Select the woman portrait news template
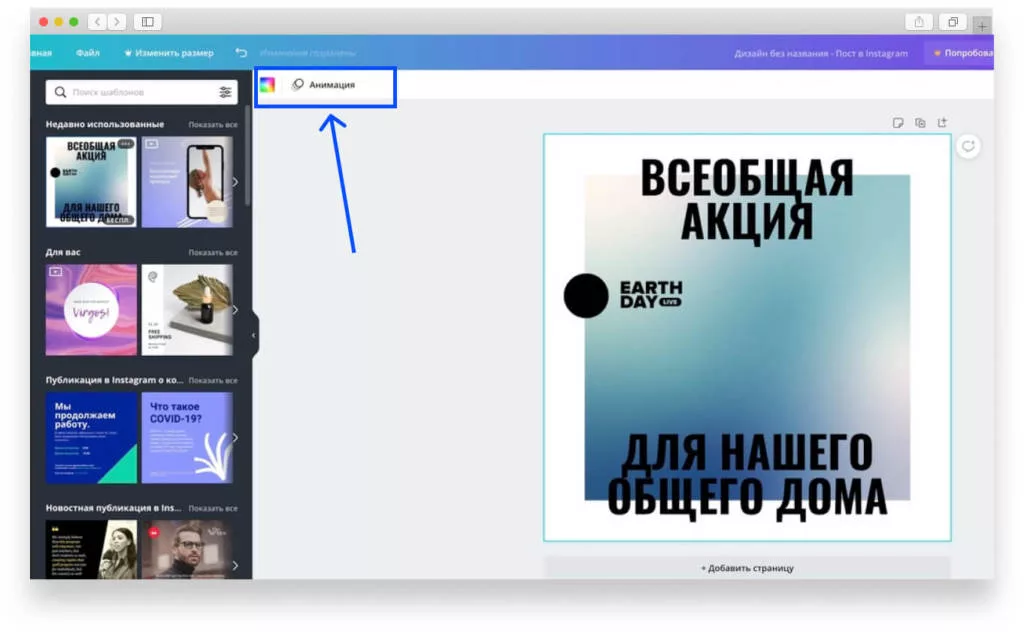 coord(91,550)
